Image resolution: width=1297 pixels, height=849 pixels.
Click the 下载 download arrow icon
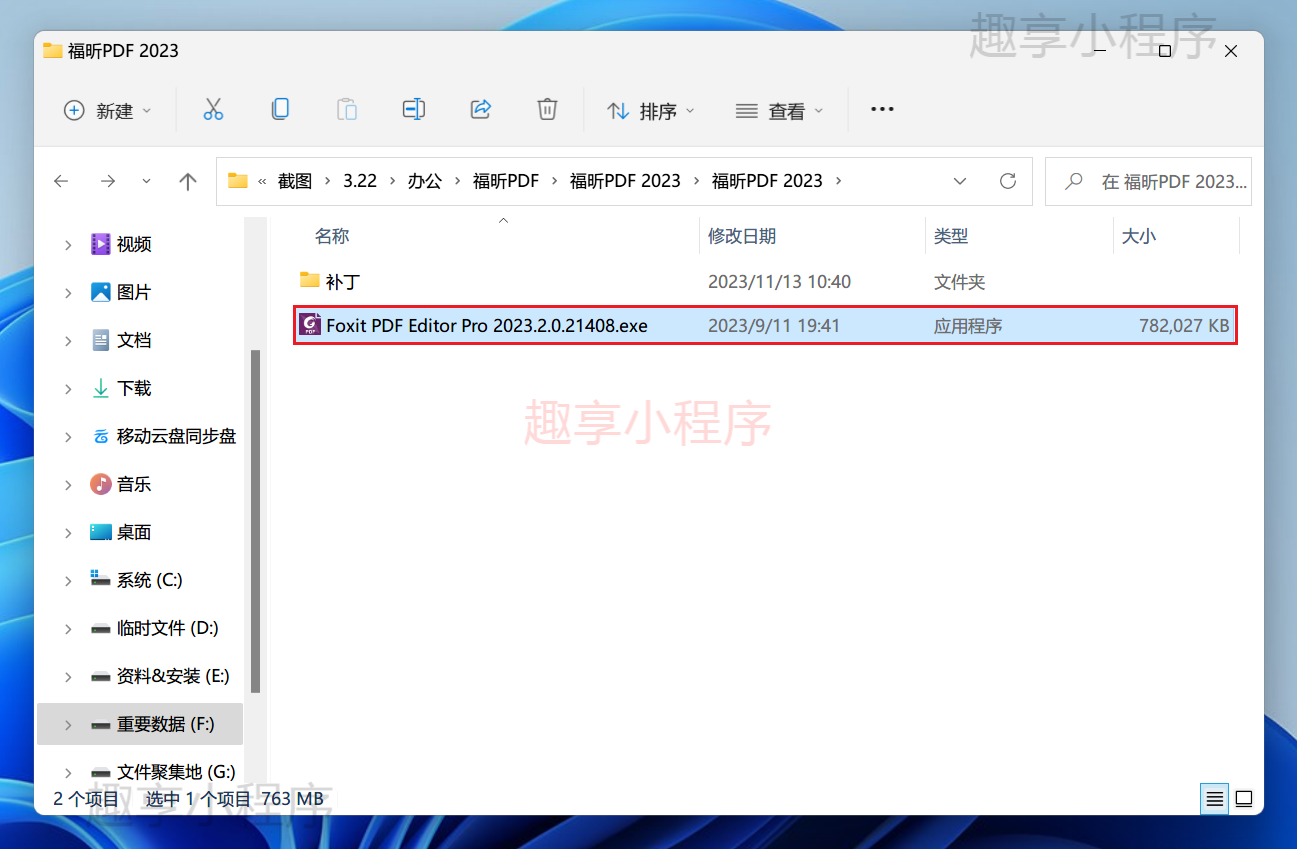101,388
